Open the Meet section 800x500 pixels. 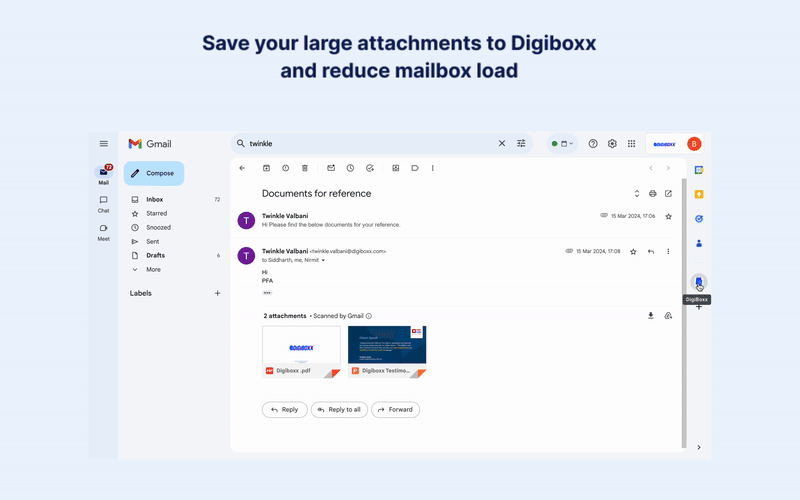104,232
